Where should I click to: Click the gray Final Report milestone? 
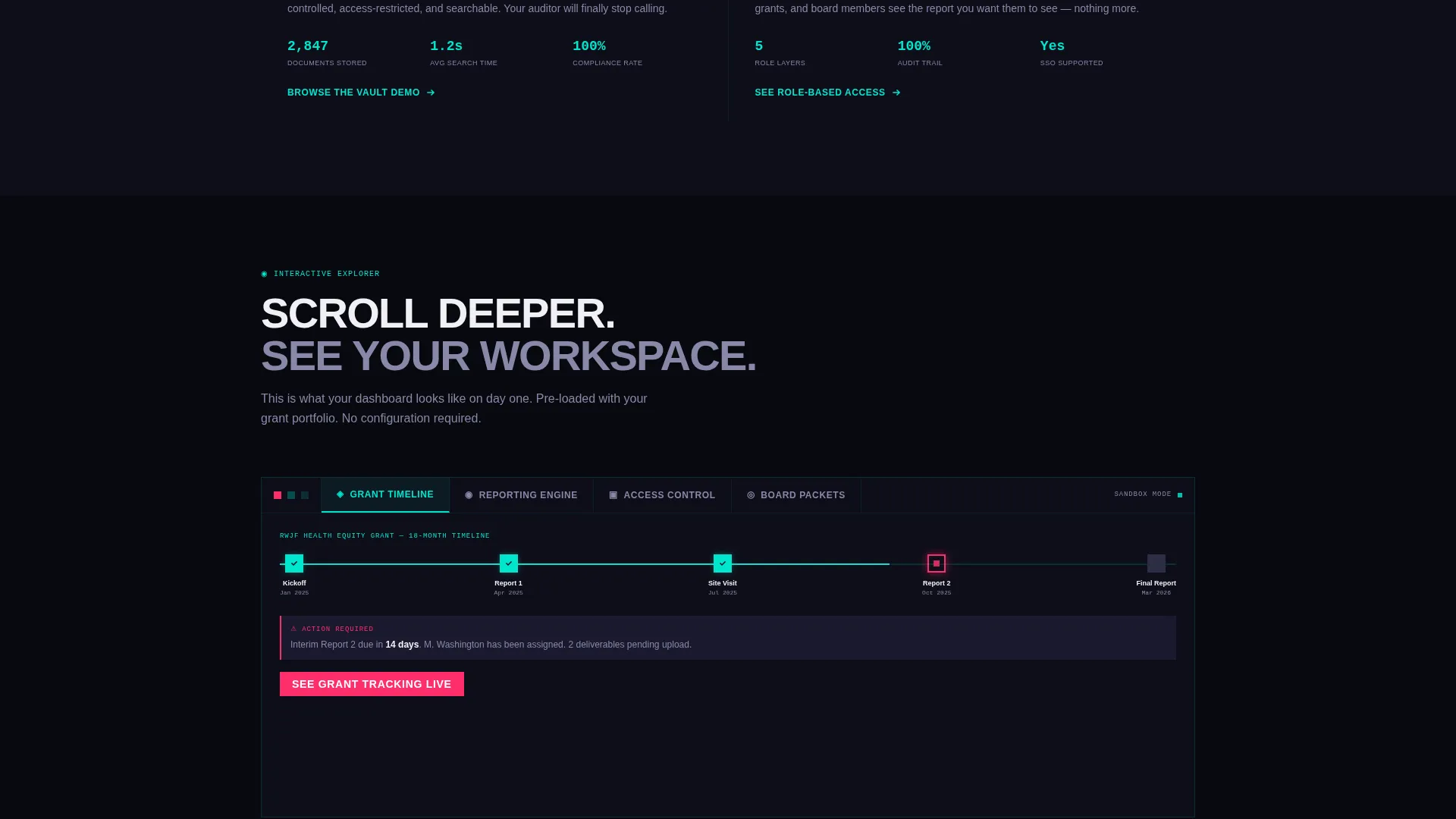(x=1156, y=563)
